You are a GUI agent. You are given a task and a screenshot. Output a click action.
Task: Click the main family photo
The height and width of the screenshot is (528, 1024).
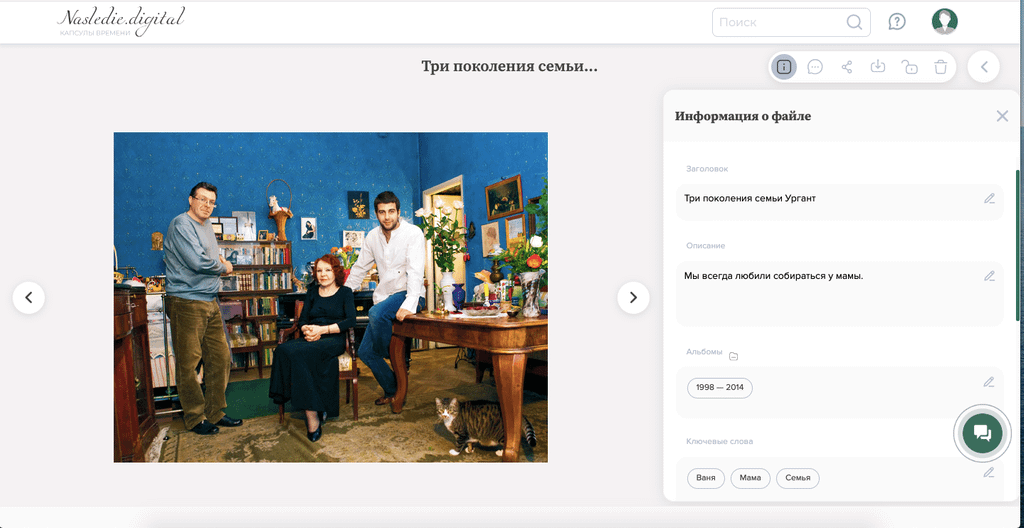click(330, 297)
